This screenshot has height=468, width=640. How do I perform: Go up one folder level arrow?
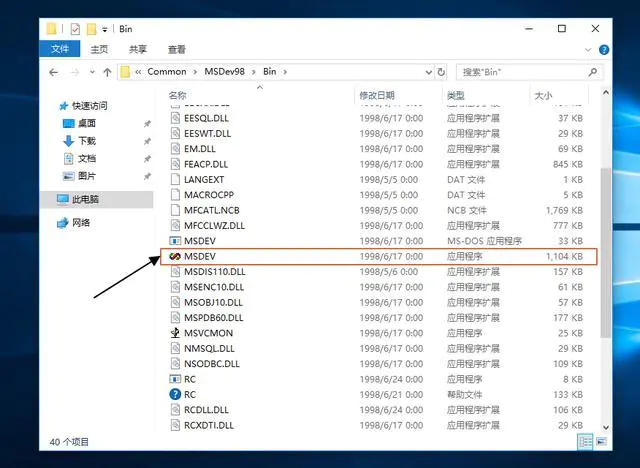107,72
